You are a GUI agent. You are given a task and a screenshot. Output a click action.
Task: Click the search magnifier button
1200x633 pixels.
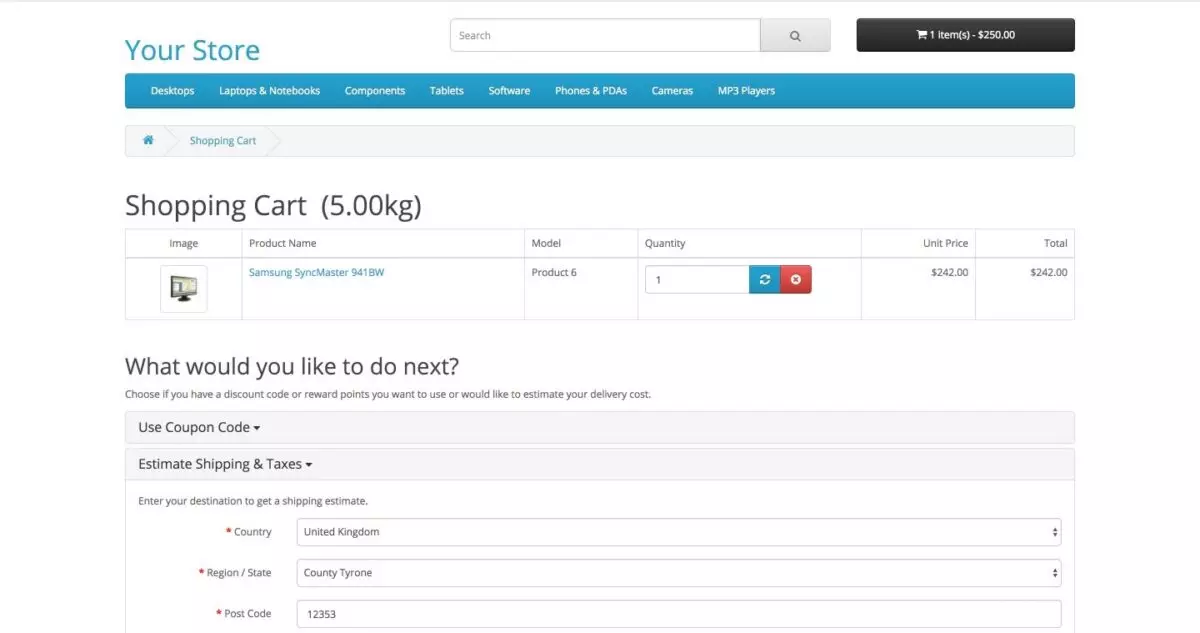click(x=795, y=35)
